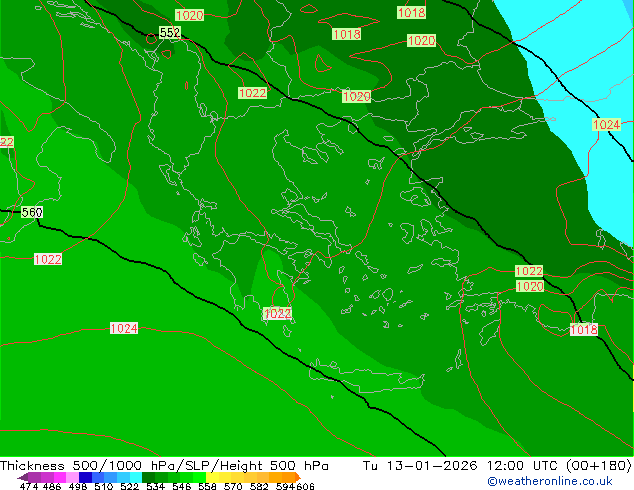Click the legend value 474
Screen dimensions: 634x490
pos(29,486)
